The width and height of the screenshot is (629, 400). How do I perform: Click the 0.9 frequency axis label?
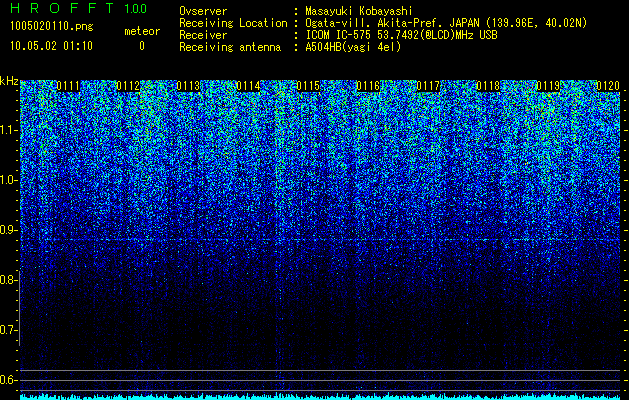tap(7, 230)
